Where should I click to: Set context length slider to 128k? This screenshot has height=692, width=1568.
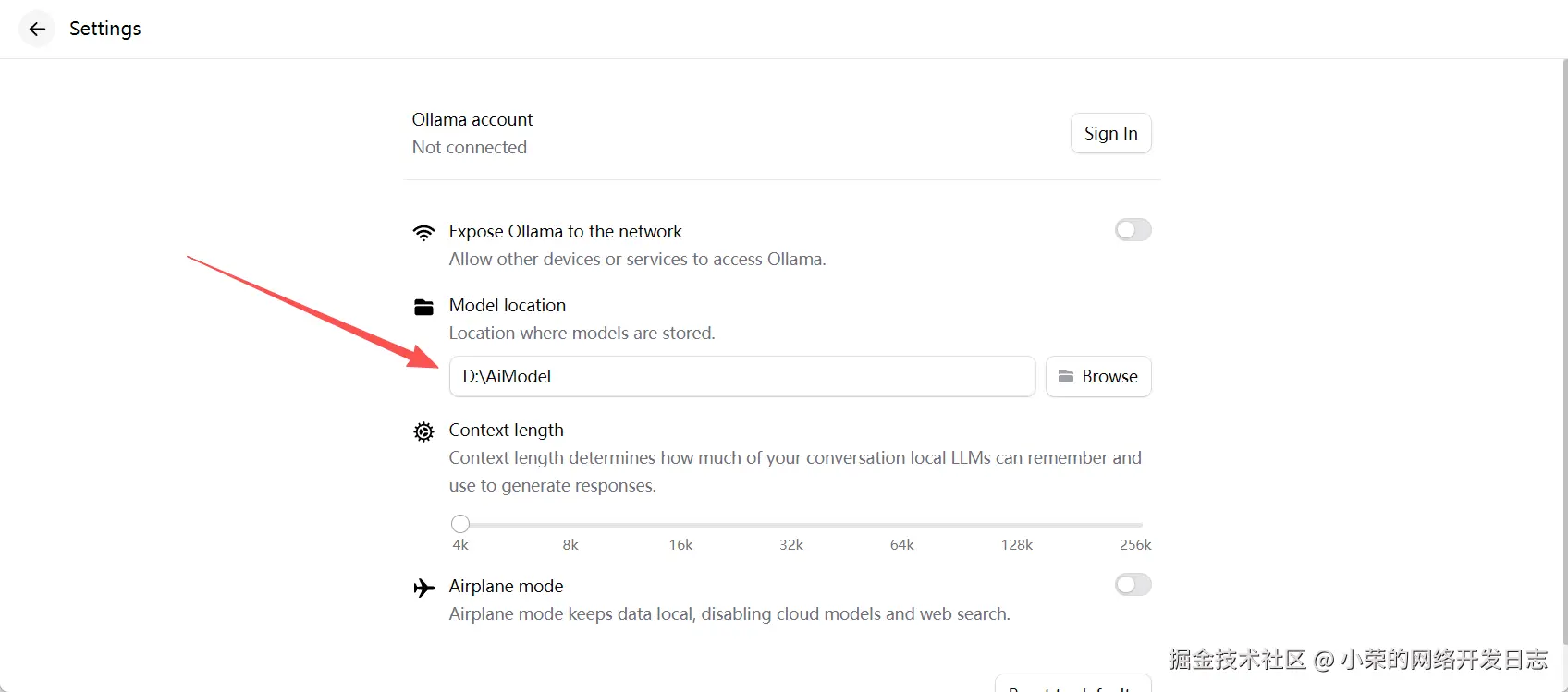(x=1016, y=525)
